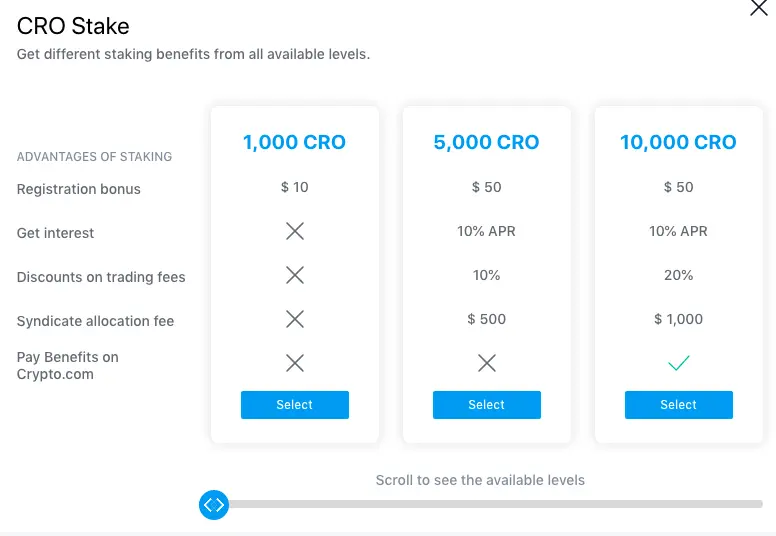
Task: Click the Pay Benefits X in 1,000 CRO
Action: [295, 363]
